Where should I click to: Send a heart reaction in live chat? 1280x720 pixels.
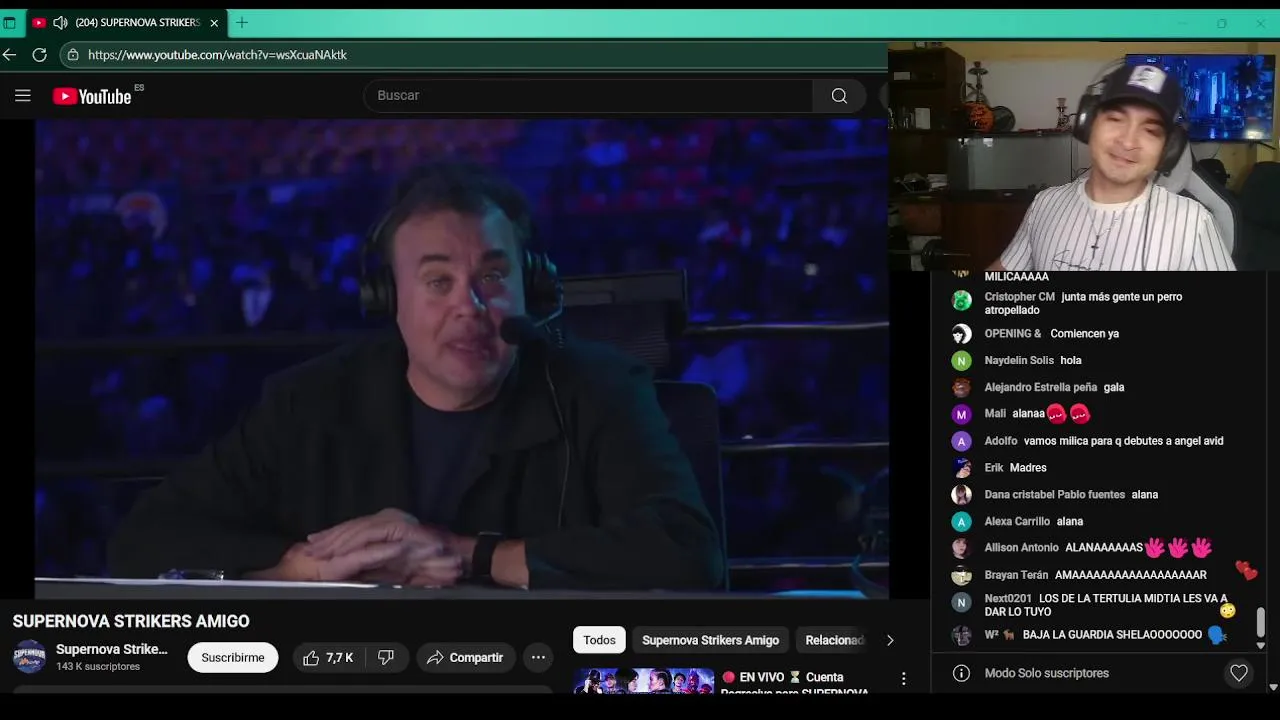pyautogui.click(x=1239, y=673)
